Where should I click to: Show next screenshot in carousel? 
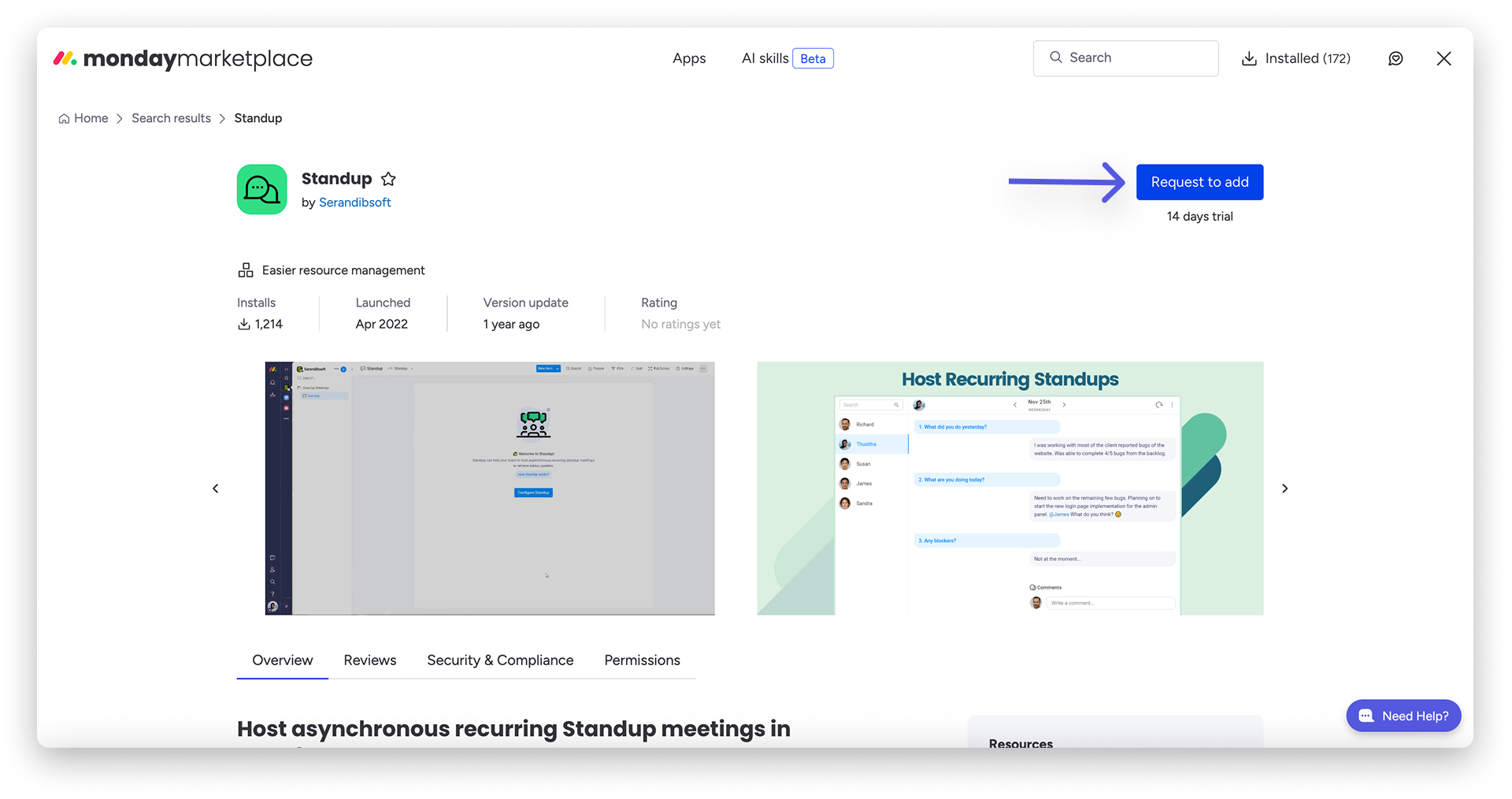coord(1284,489)
